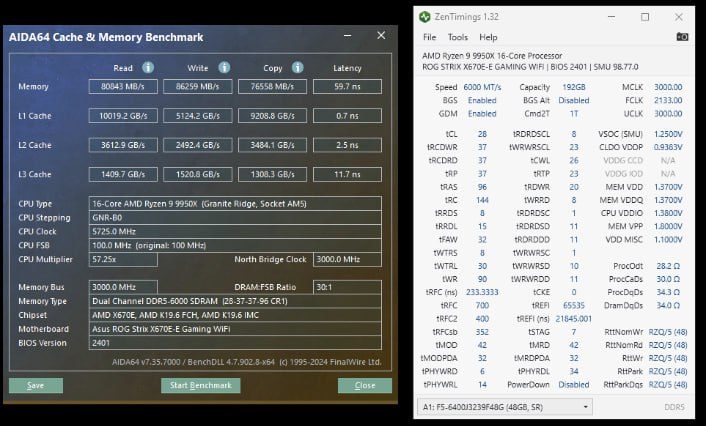The image size is (707, 426).
Task: Click GDM value Enabled
Action: pos(482,114)
